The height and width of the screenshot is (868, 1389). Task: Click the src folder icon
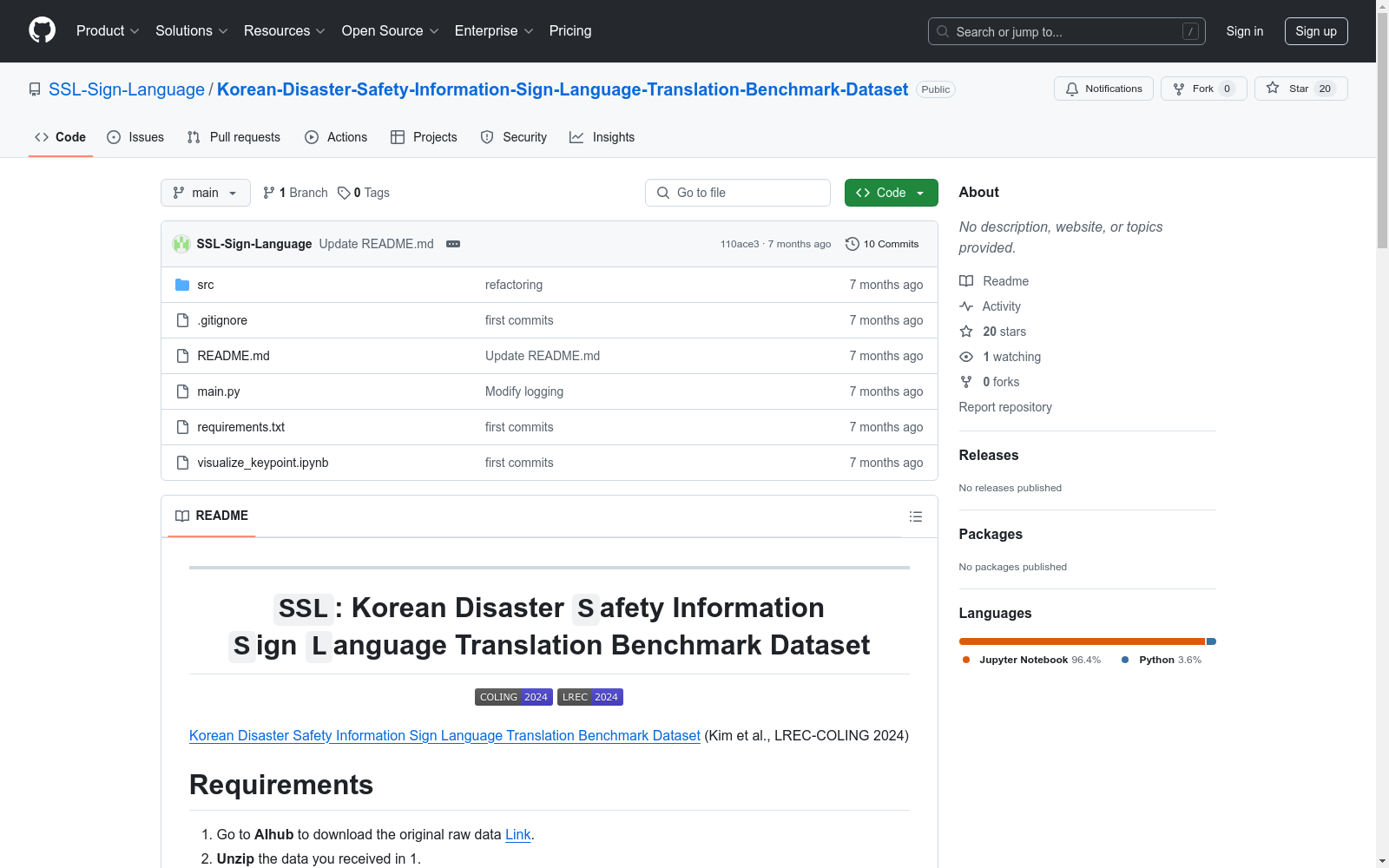(182, 285)
